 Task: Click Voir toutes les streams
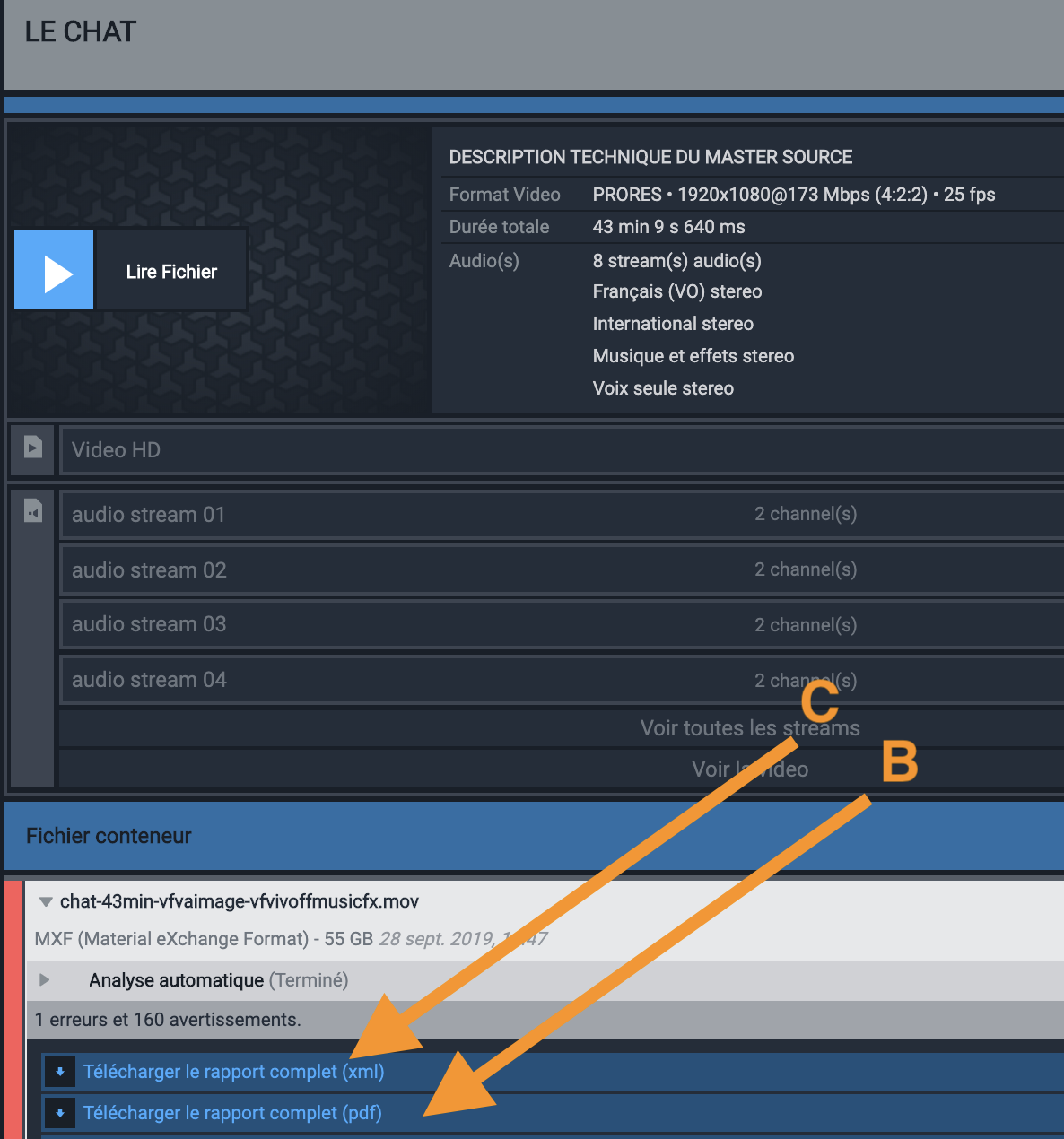750,728
